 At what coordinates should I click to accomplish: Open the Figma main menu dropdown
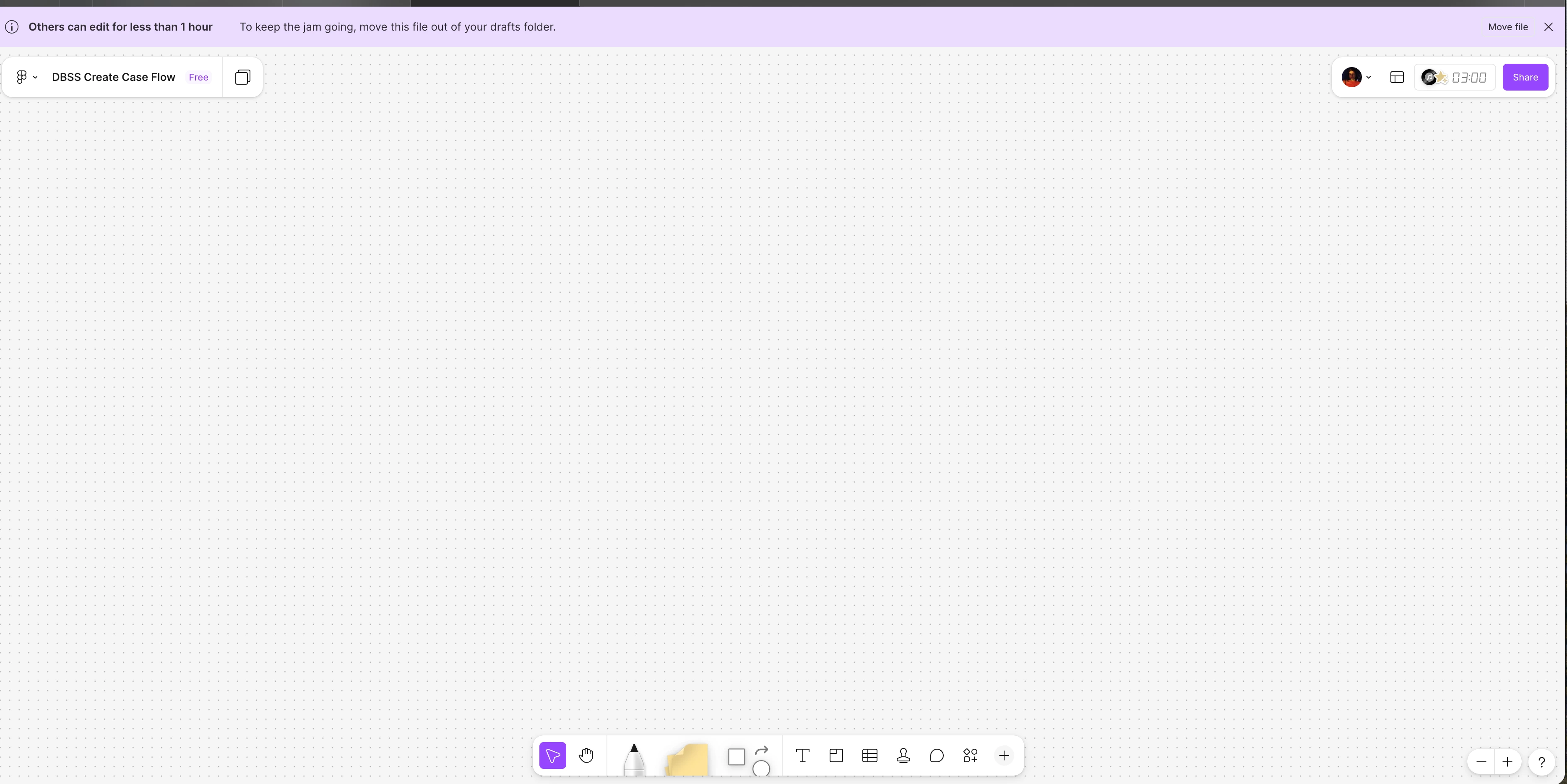[26, 77]
